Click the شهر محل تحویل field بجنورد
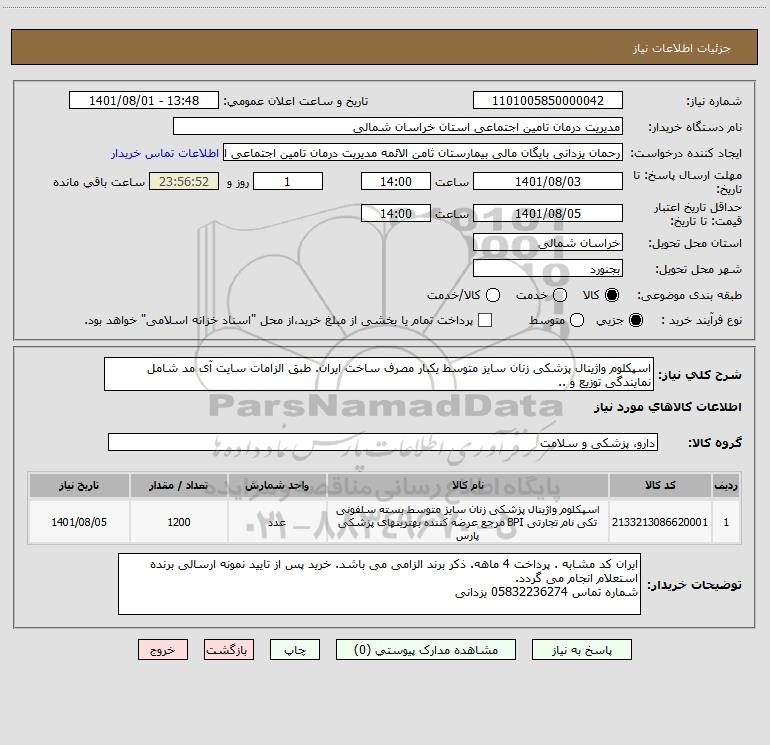The image size is (770, 745). click(548, 269)
